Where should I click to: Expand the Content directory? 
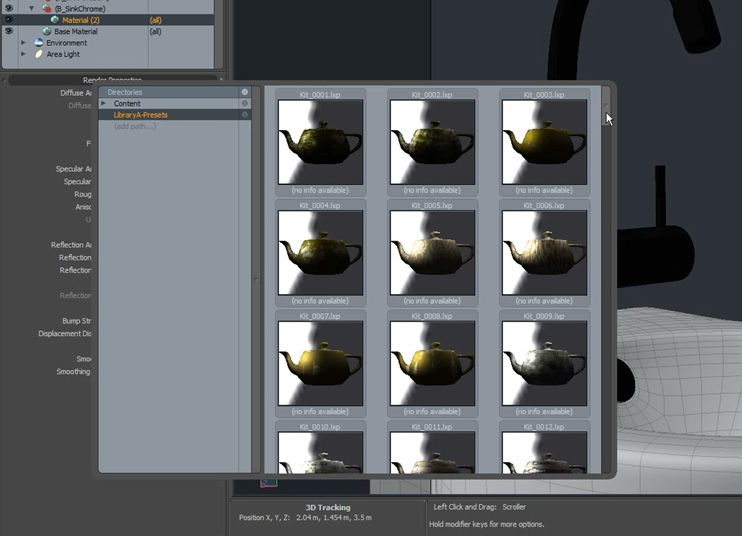pos(103,103)
